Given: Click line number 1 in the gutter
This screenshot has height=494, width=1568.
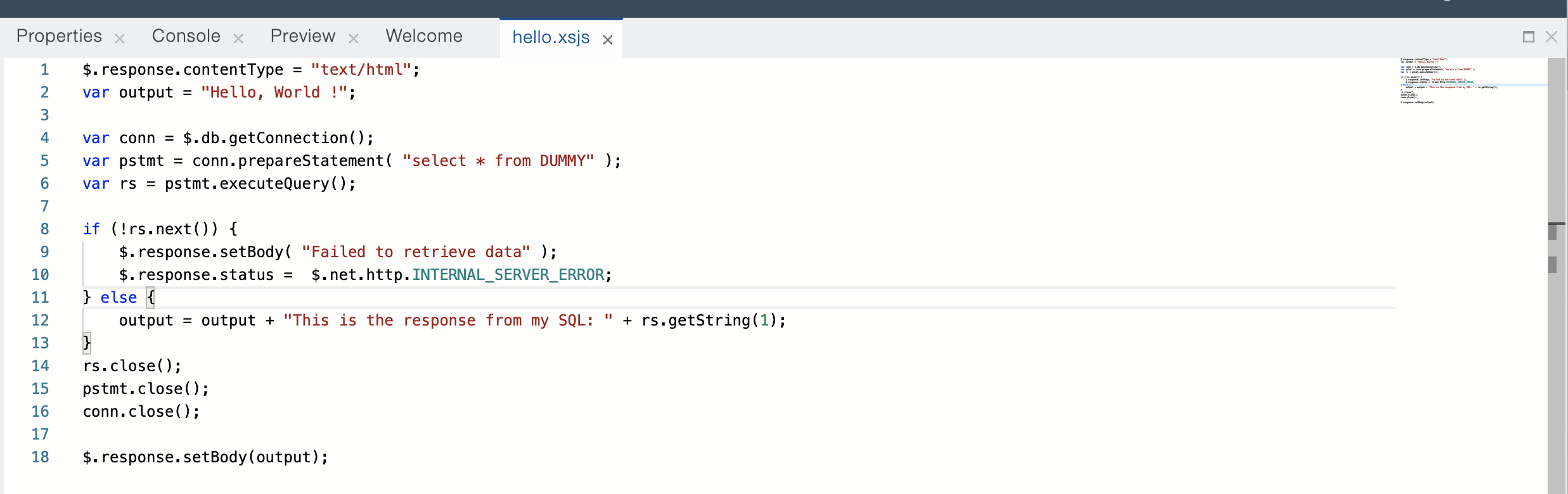Looking at the screenshot, I should (x=44, y=70).
